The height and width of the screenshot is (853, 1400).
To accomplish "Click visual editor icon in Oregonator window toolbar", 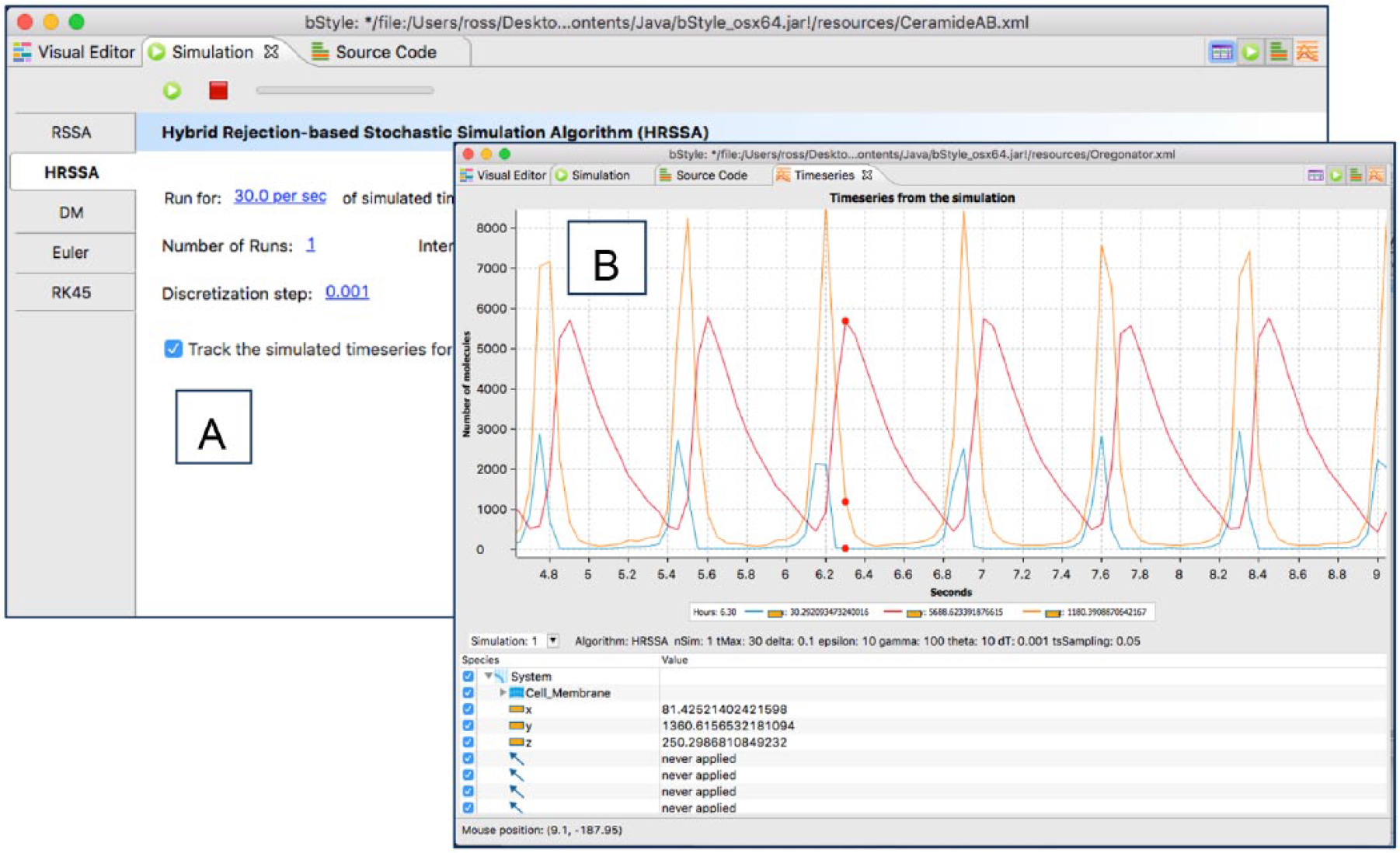I will pyautogui.click(x=1315, y=176).
